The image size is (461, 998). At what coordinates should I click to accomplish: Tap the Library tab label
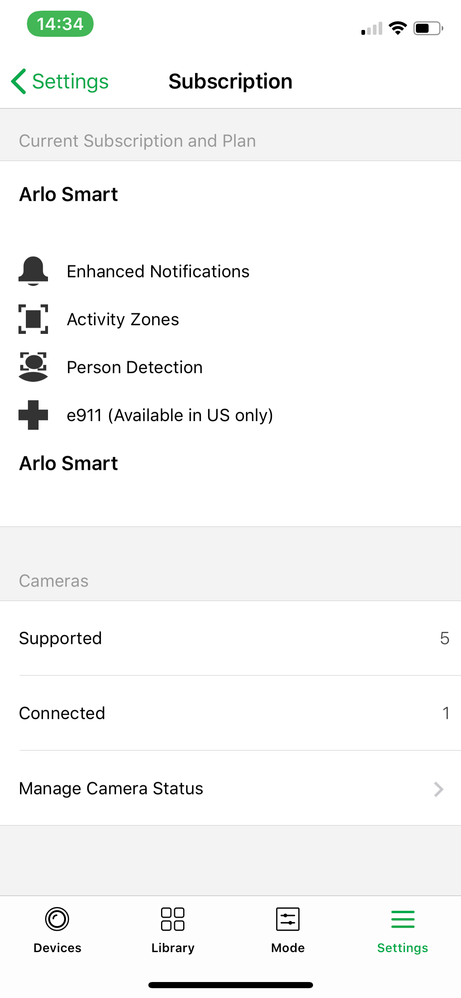173,948
